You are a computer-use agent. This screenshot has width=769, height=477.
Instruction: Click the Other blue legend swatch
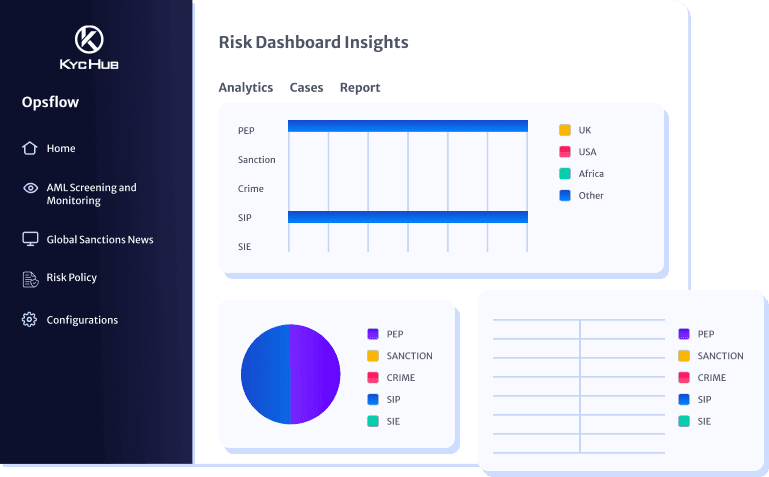point(565,196)
